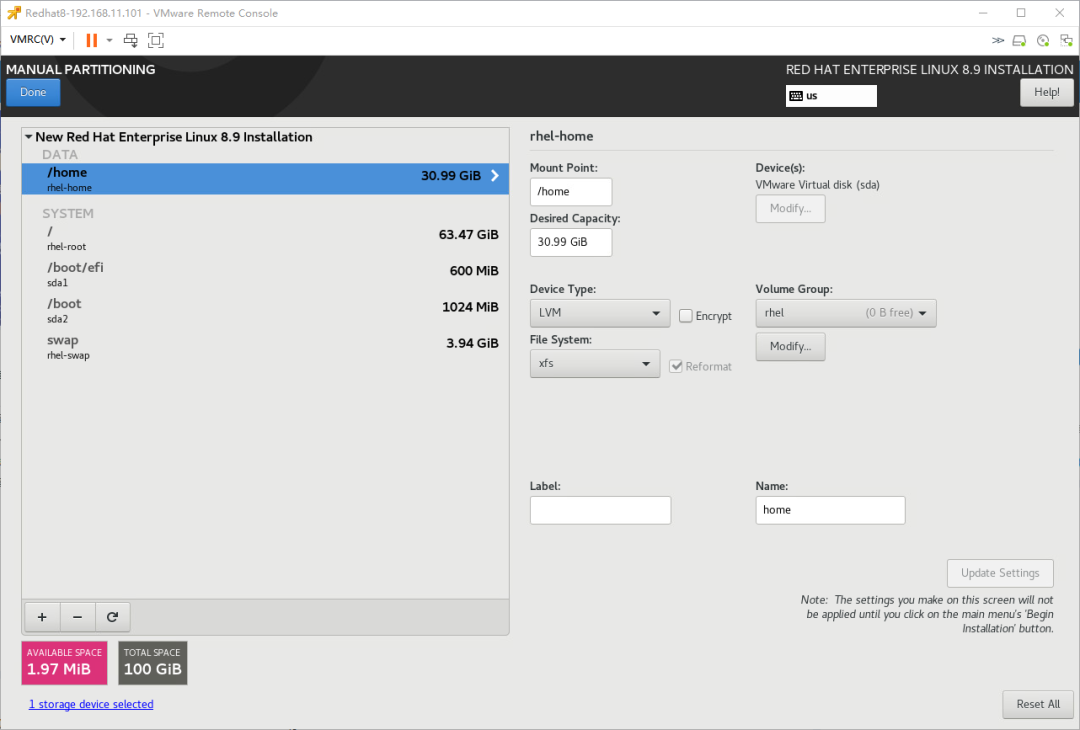This screenshot has height=730, width=1080.
Task: Minimize the VMware Remote Console window
Action: 983,13
